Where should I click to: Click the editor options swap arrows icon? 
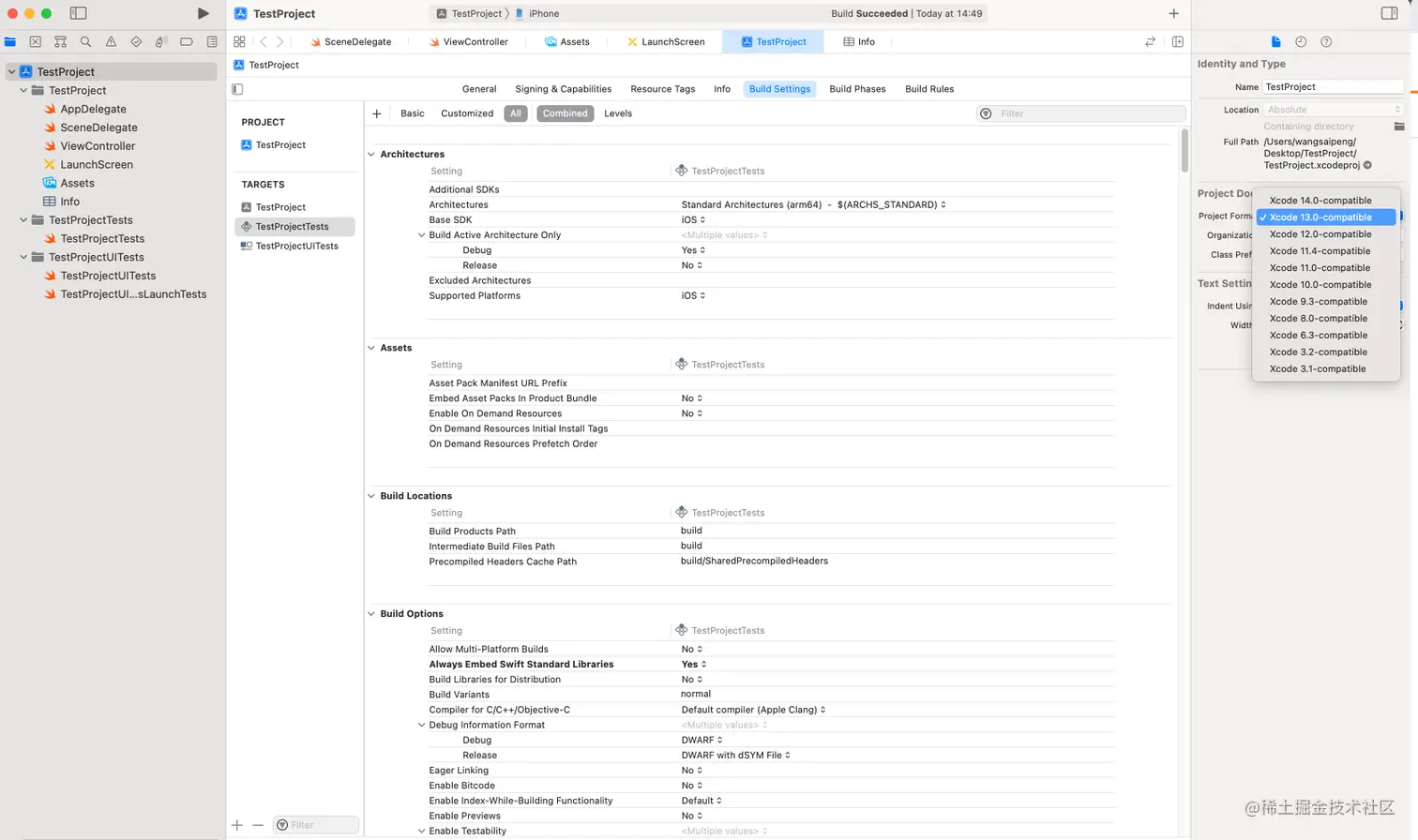coord(1150,41)
